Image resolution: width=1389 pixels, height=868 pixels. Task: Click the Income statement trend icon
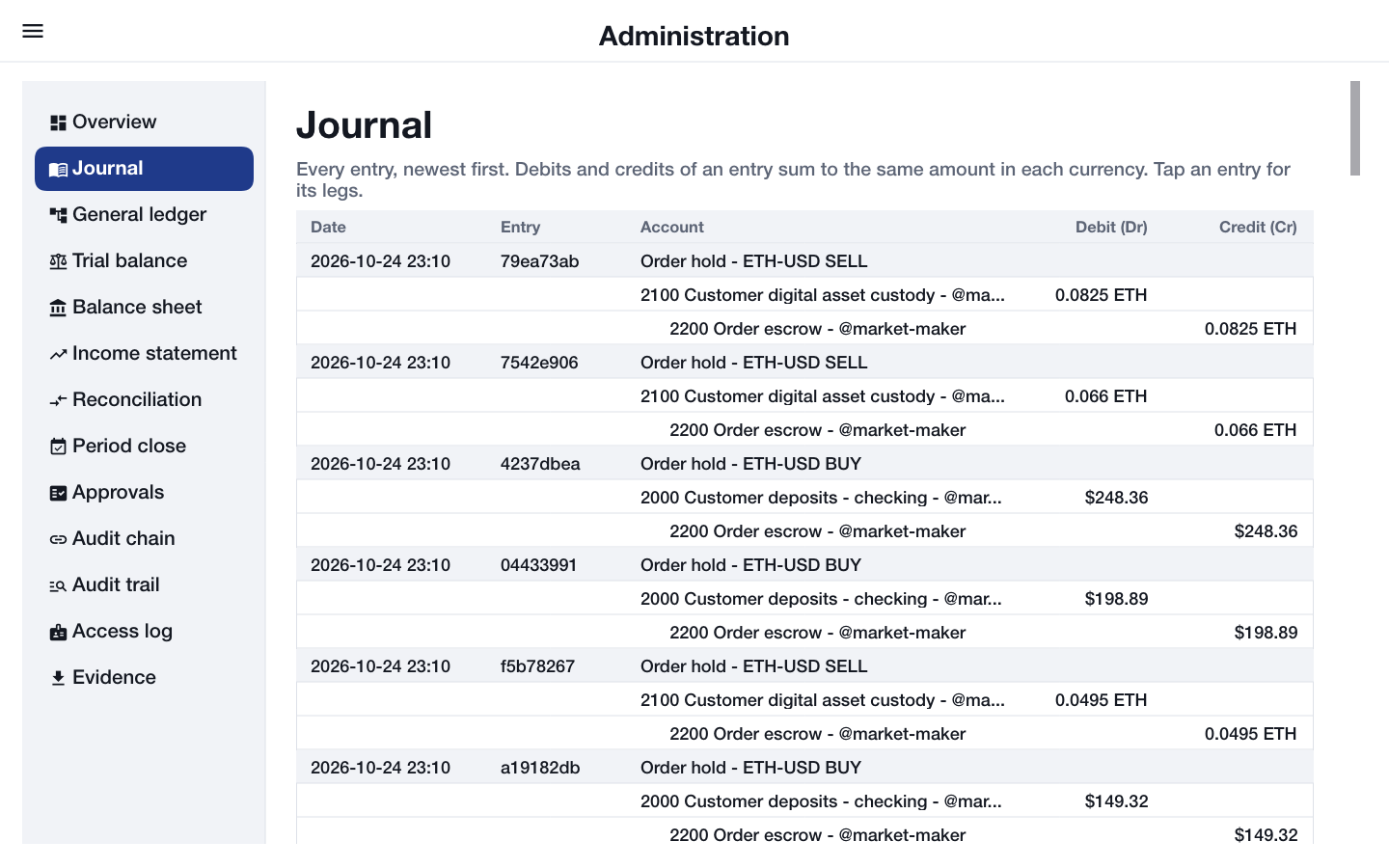(58, 354)
